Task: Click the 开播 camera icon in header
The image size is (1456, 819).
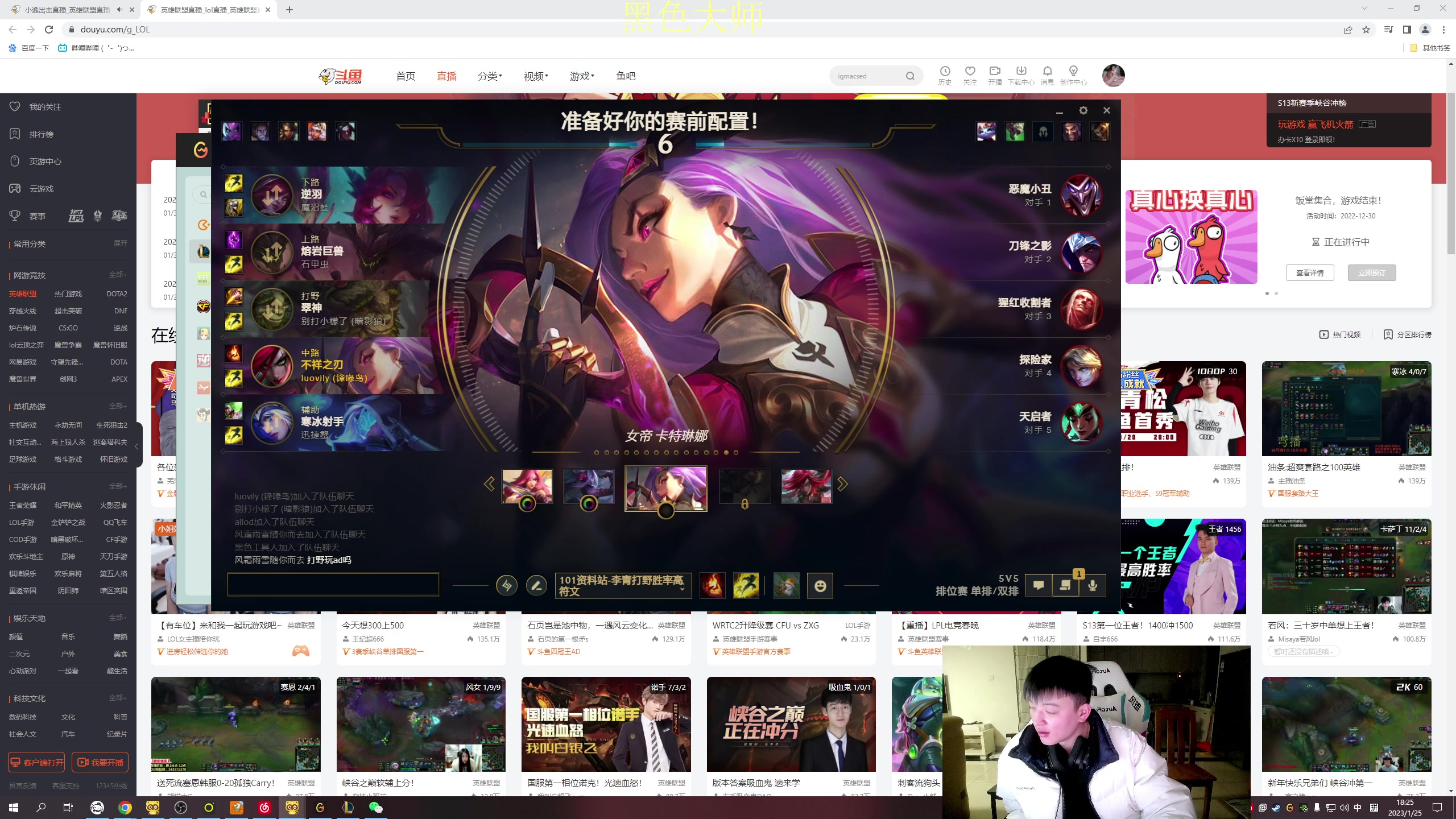Action: pos(995,75)
